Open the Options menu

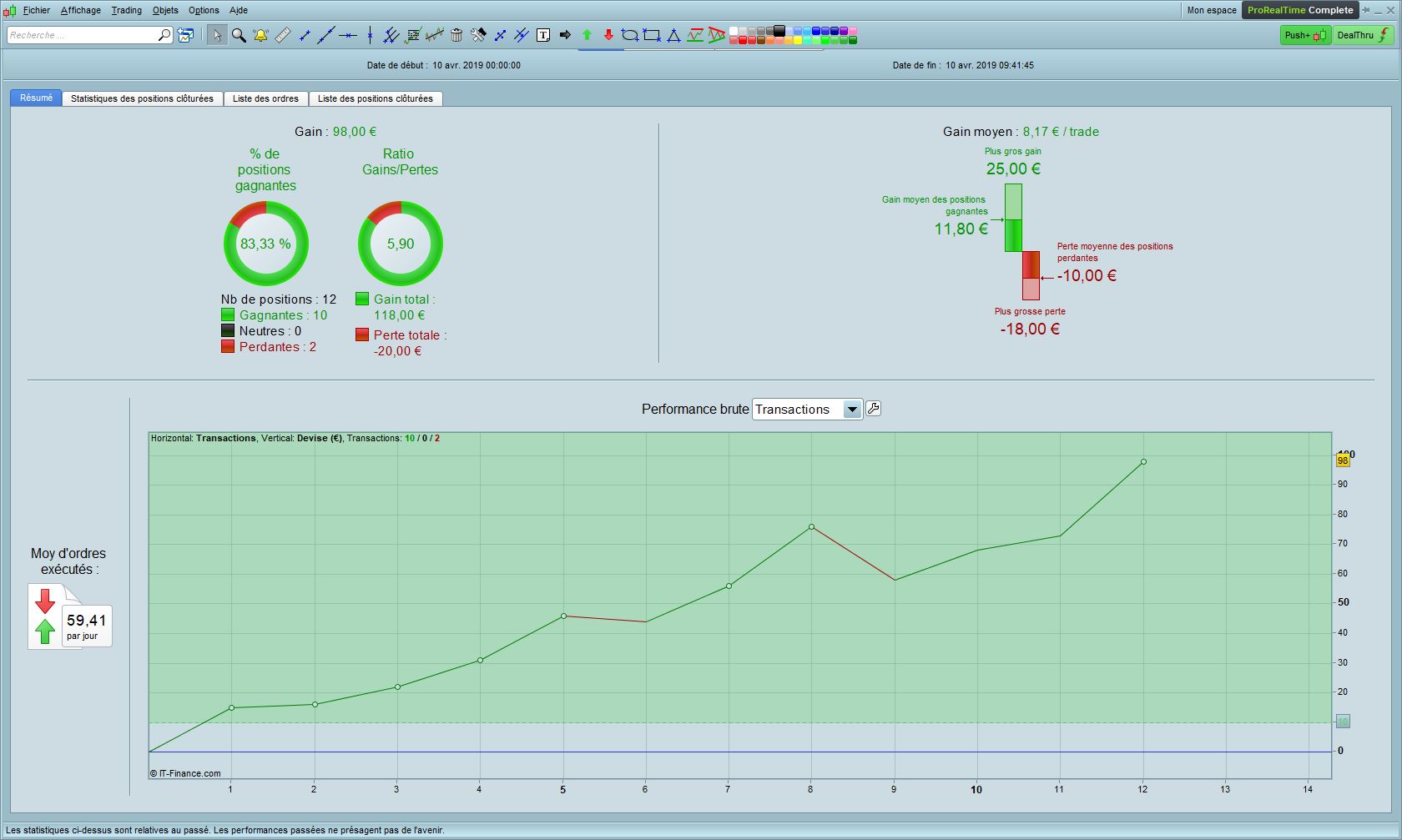pos(204,10)
